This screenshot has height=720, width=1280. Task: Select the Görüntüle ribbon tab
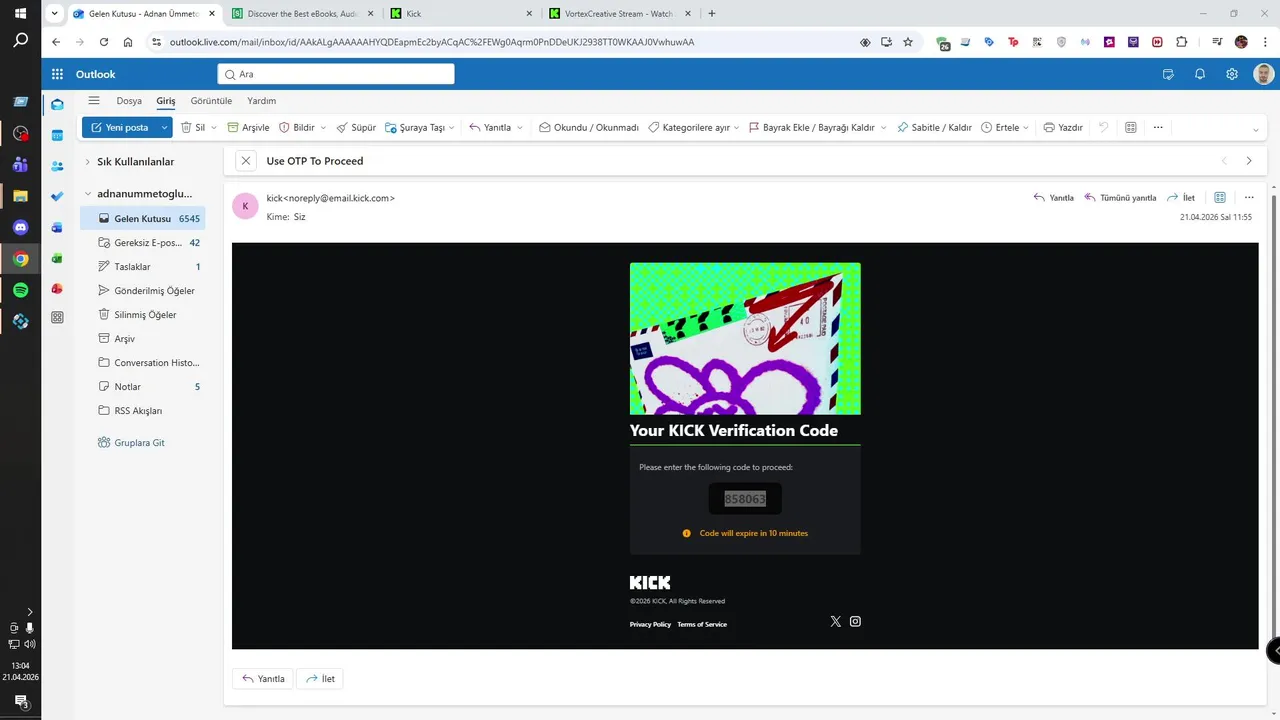click(x=211, y=101)
